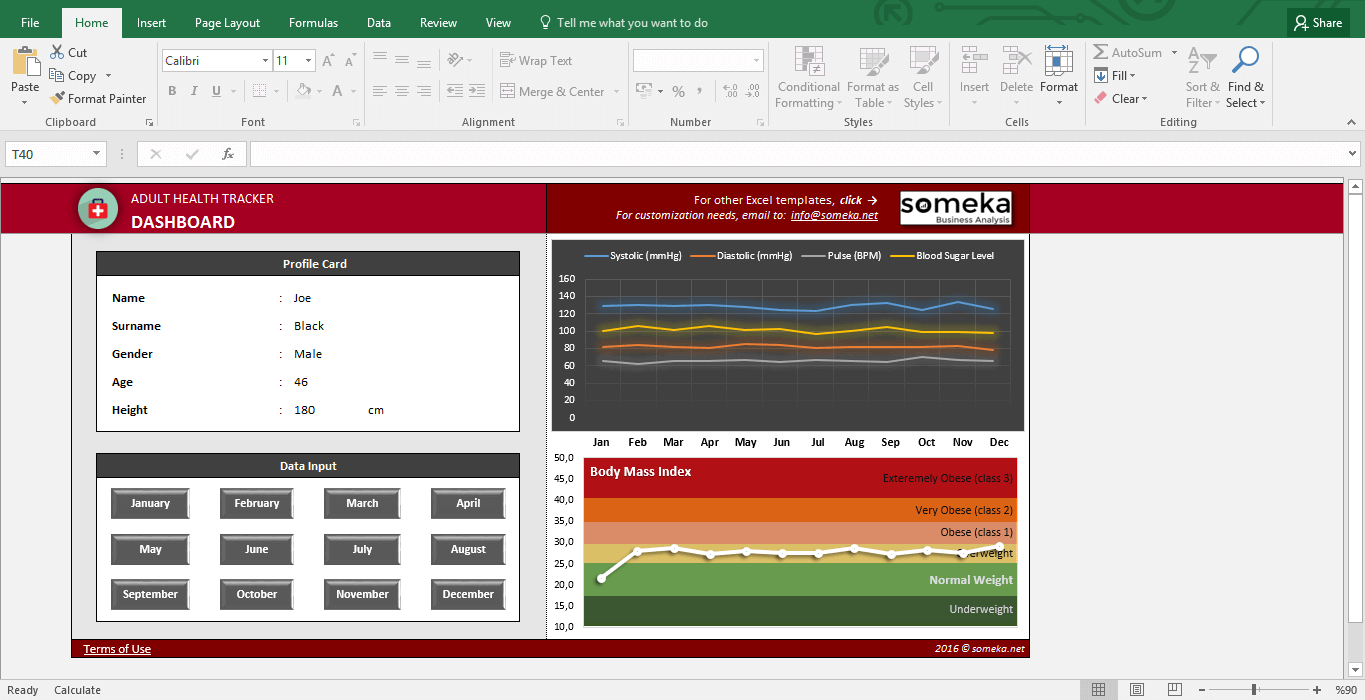Open the number format dropdown
The image size is (1365, 700).
click(x=755, y=61)
